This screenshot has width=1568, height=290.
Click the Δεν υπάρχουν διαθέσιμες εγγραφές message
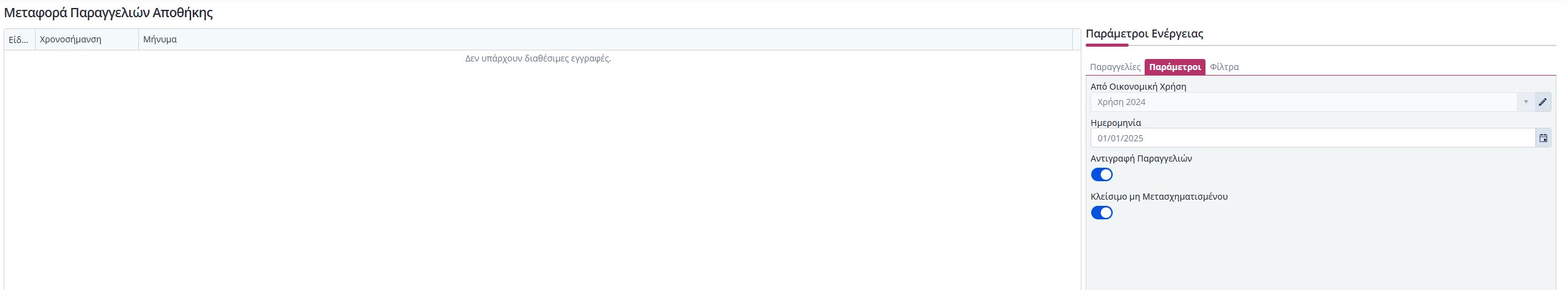538,58
